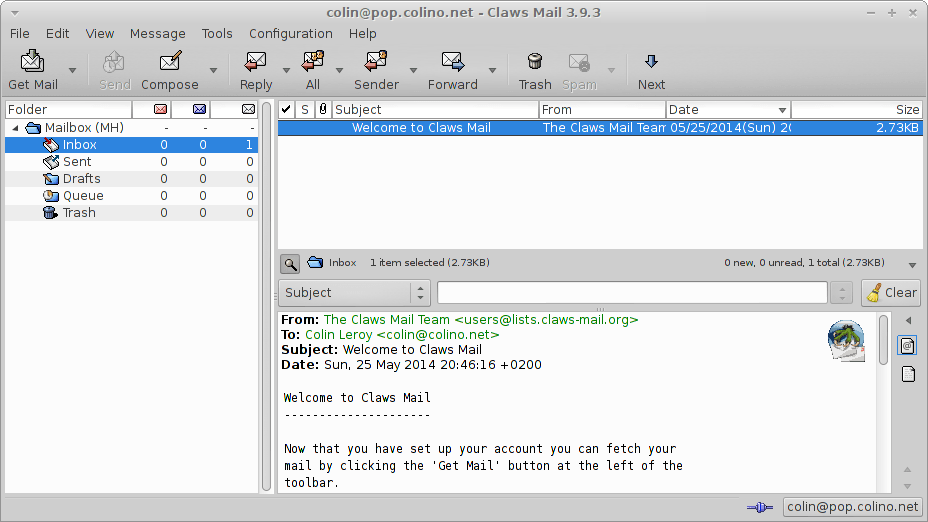Open window menu arrow in title bar
The image size is (928, 522).
point(15,12)
